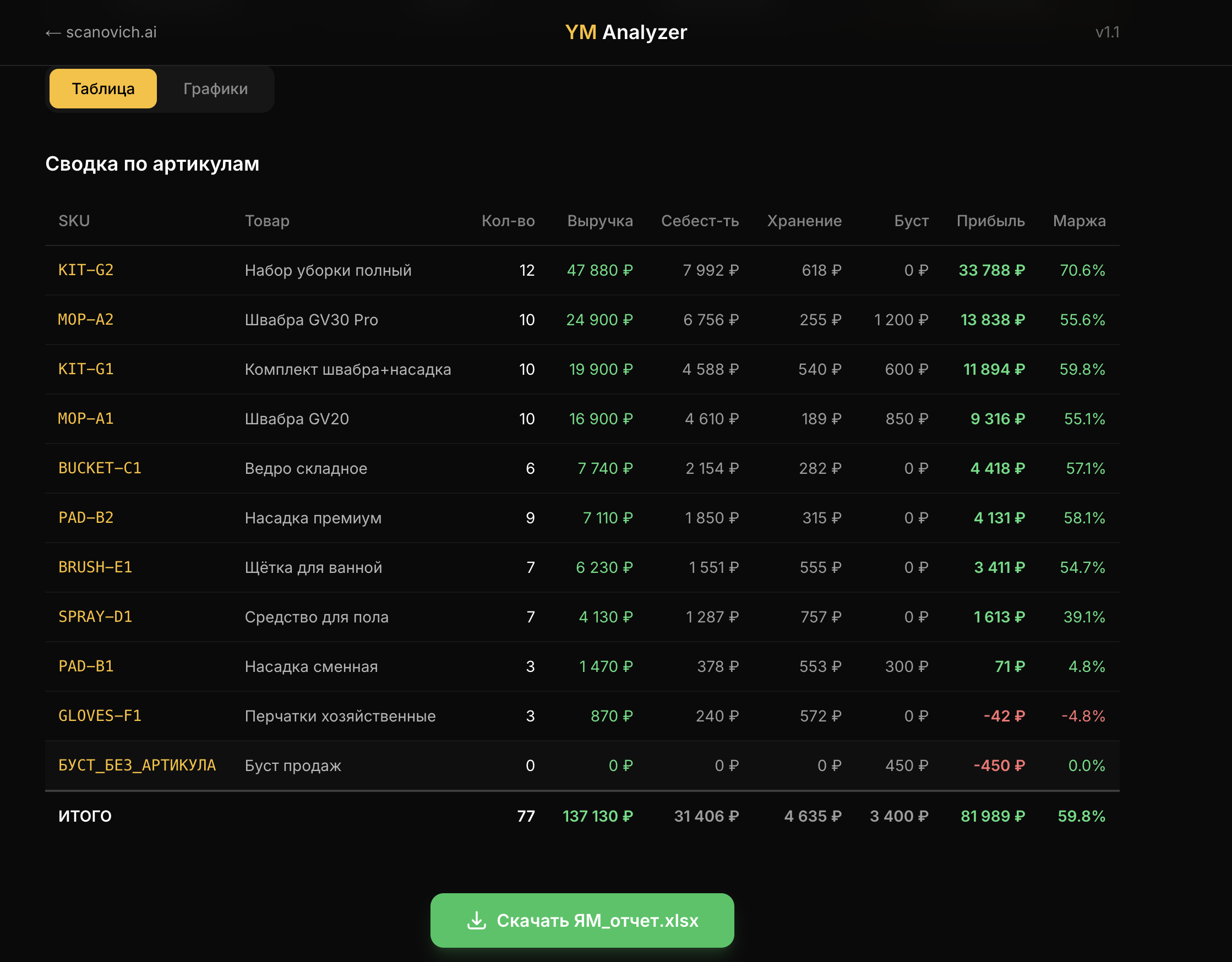Select the PAD-B1 SKU cell
This screenshot has width=1232, height=962.
86,666
